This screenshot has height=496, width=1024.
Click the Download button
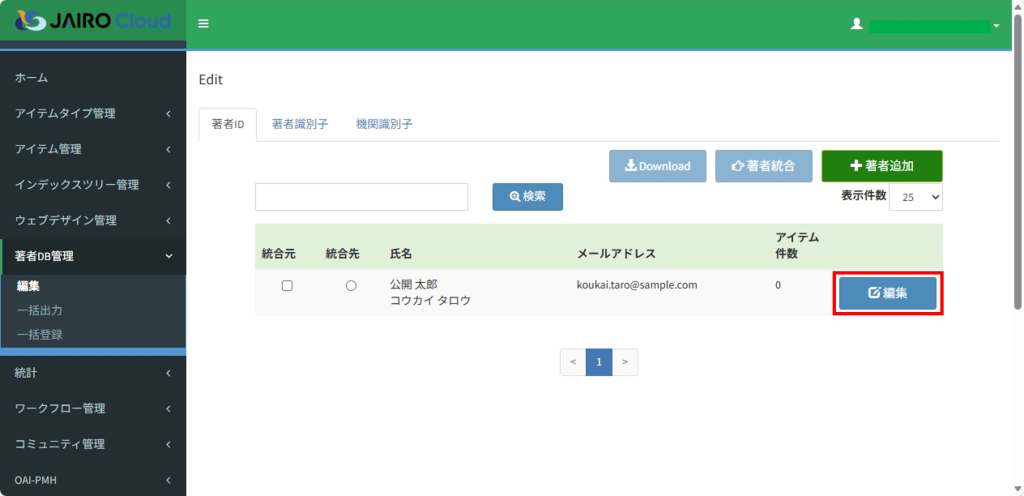click(x=658, y=166)
